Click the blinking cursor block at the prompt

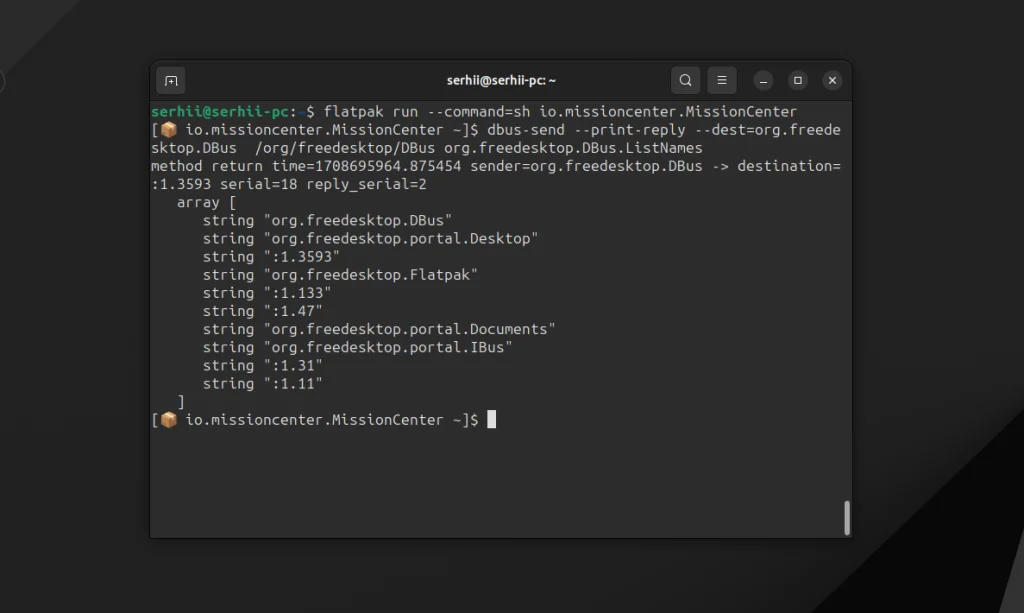click(492, 420)
